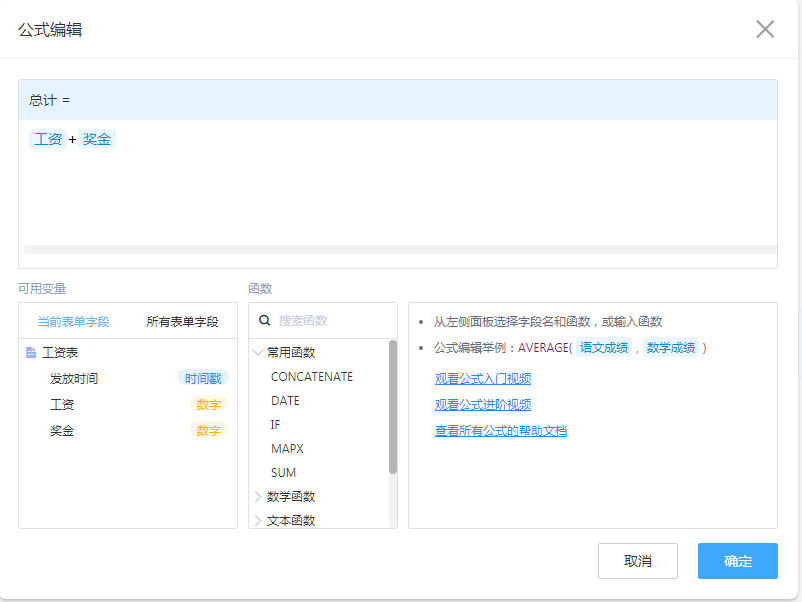Collapse the 常用函数 category

click(x=259, y=353)
